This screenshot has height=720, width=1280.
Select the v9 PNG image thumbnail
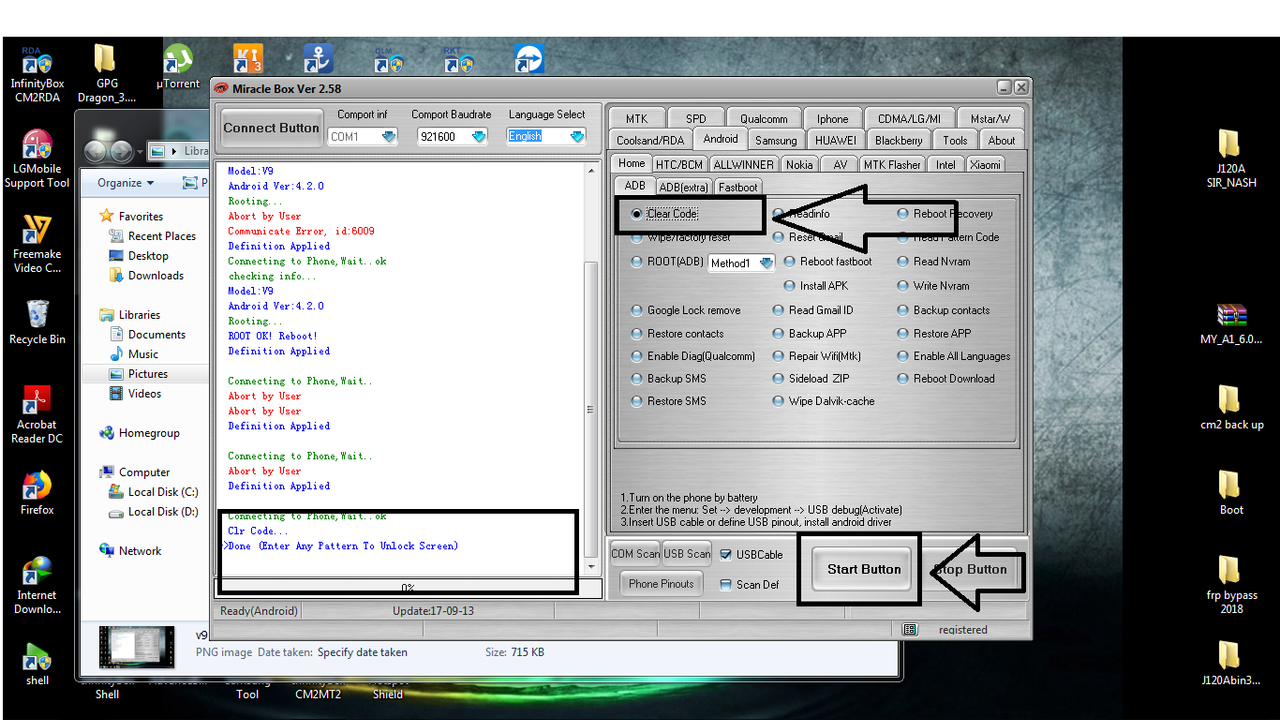137,647
